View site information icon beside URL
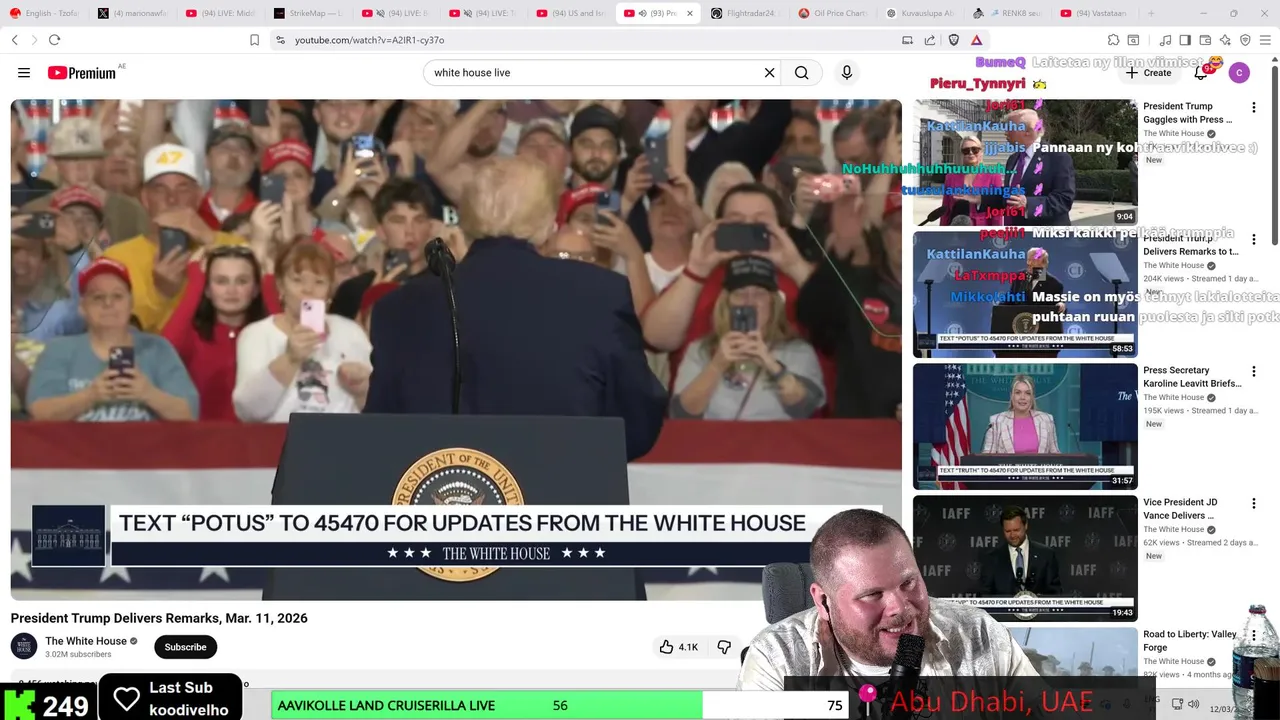 point(280,40)
